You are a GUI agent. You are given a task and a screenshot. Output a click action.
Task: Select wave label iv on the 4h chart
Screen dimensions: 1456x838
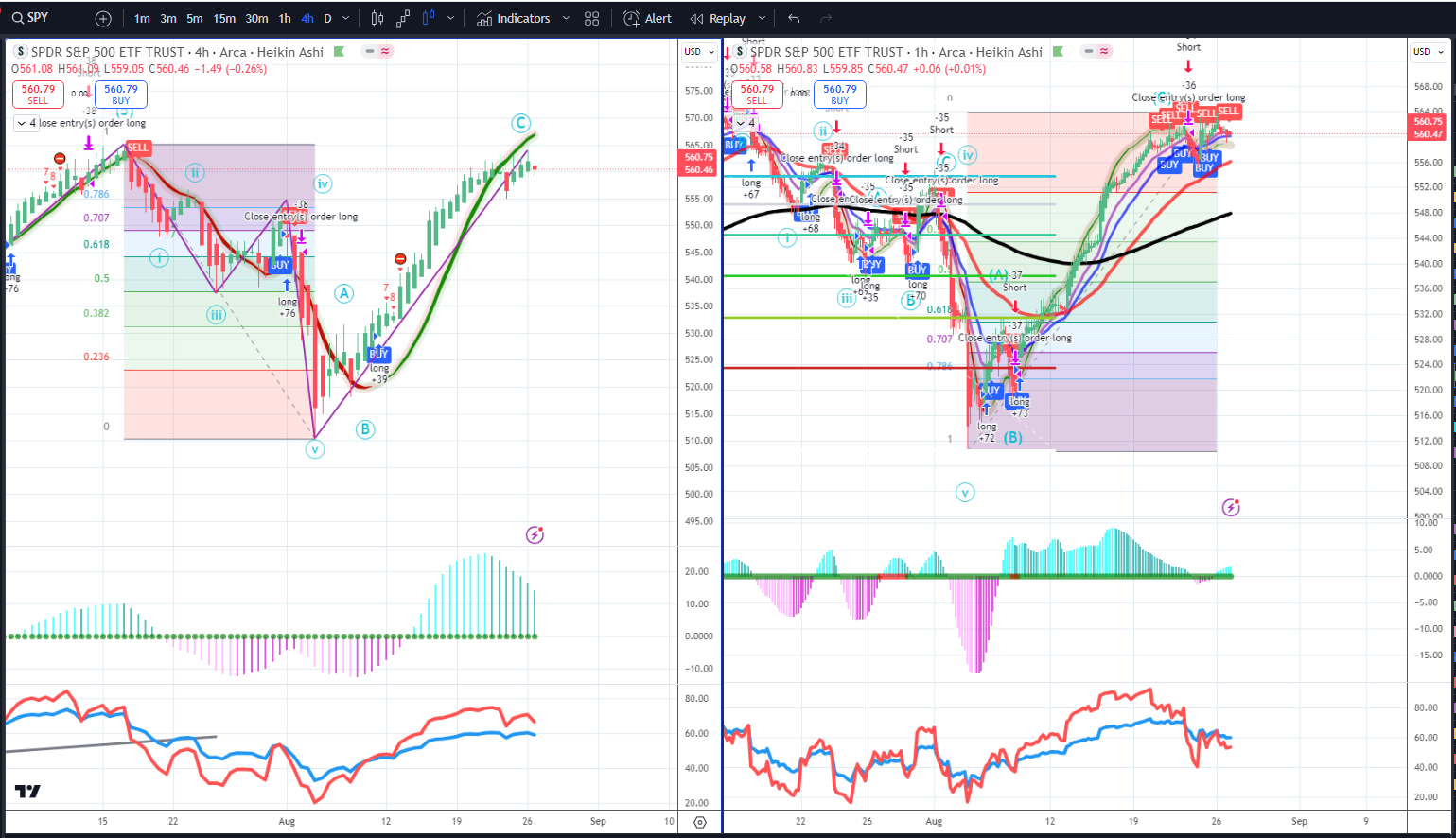coord(324,184)
